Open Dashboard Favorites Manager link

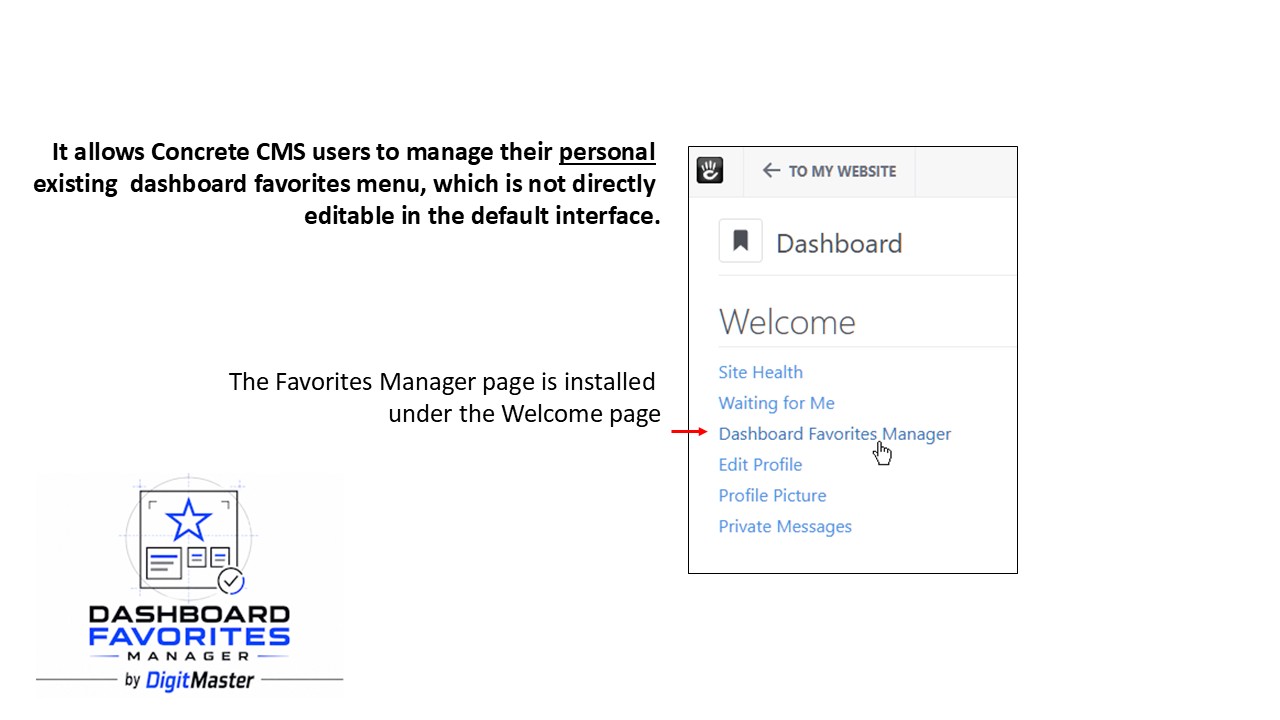pos(835,434)
